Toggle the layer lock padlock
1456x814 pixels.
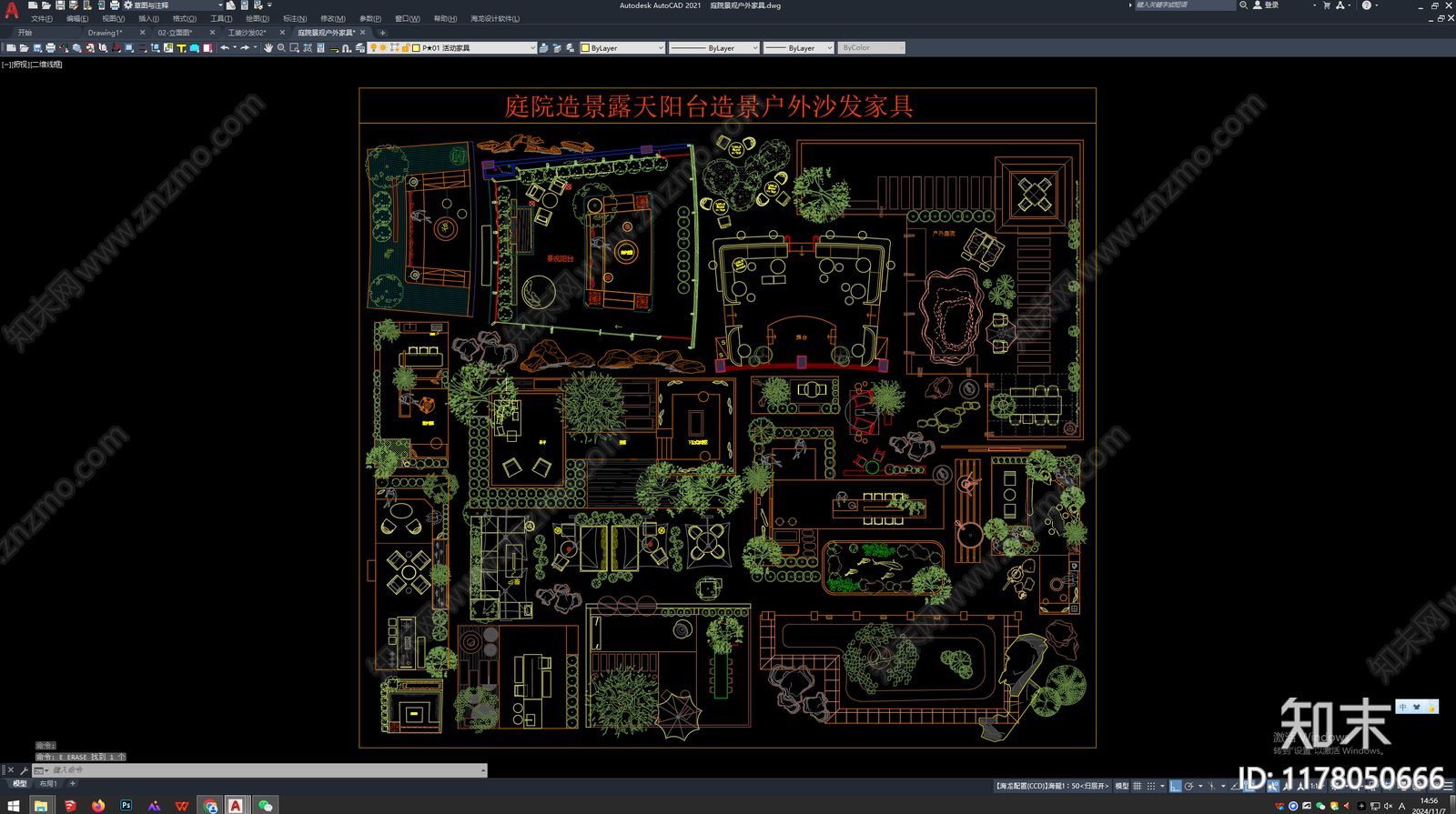coord(405,47)
